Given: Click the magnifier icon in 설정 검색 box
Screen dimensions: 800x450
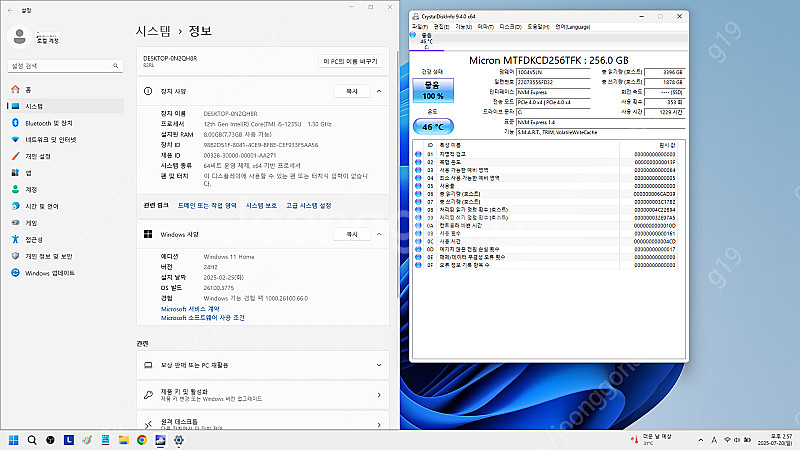Looking at the screenshot, I should tap(115, 66).
